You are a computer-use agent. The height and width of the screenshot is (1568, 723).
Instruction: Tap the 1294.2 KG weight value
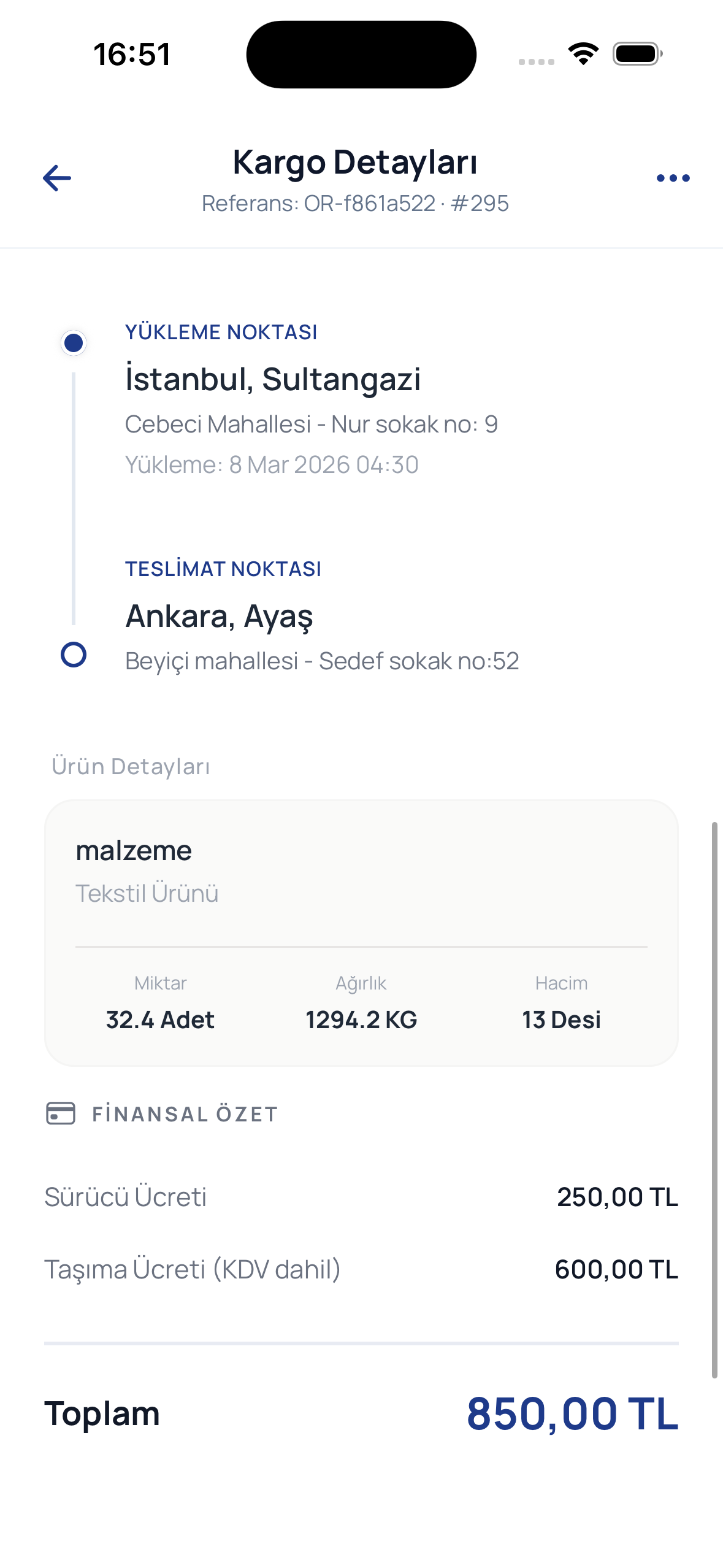[x=361, y=1020]
